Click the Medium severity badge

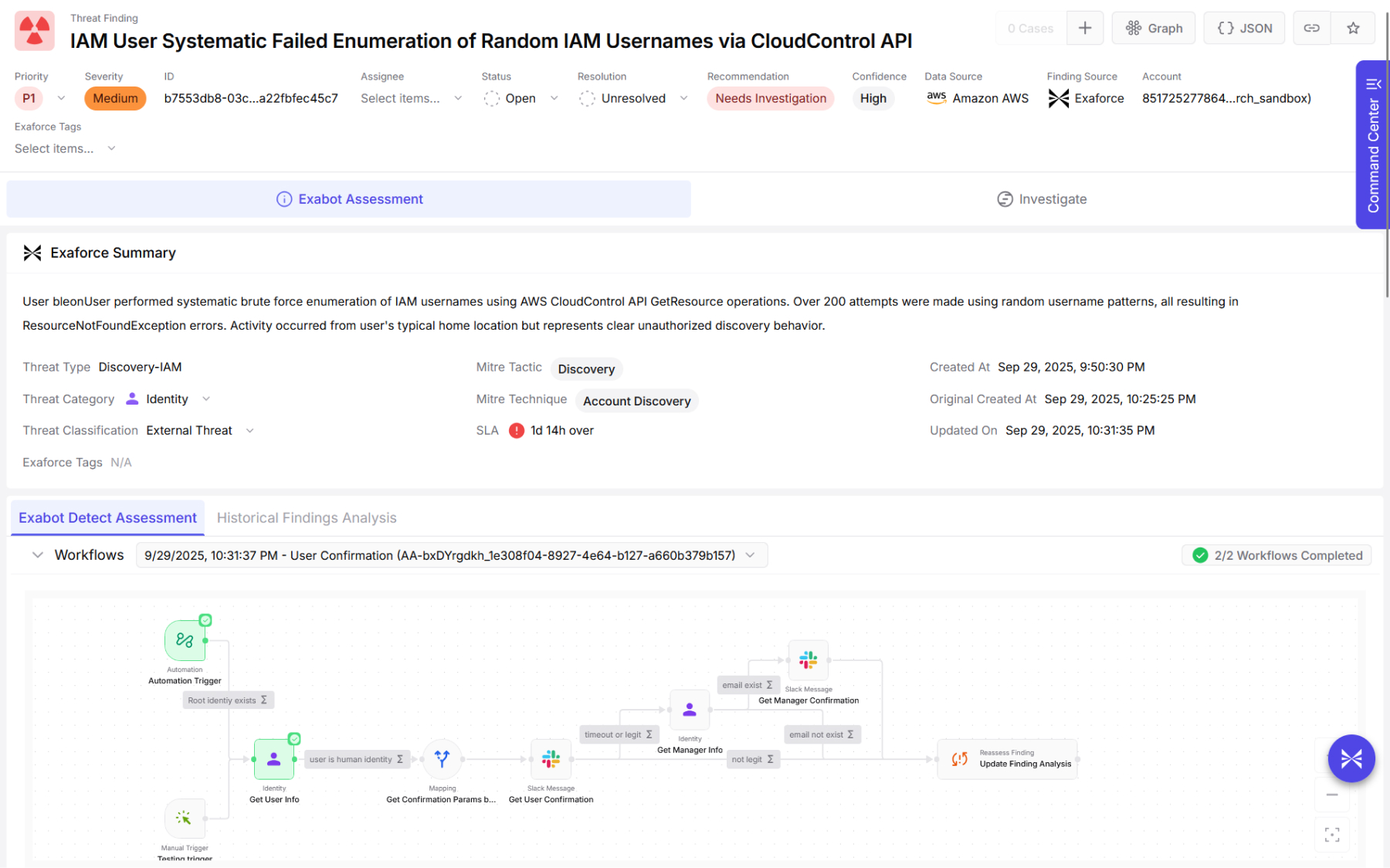(115, 98)
